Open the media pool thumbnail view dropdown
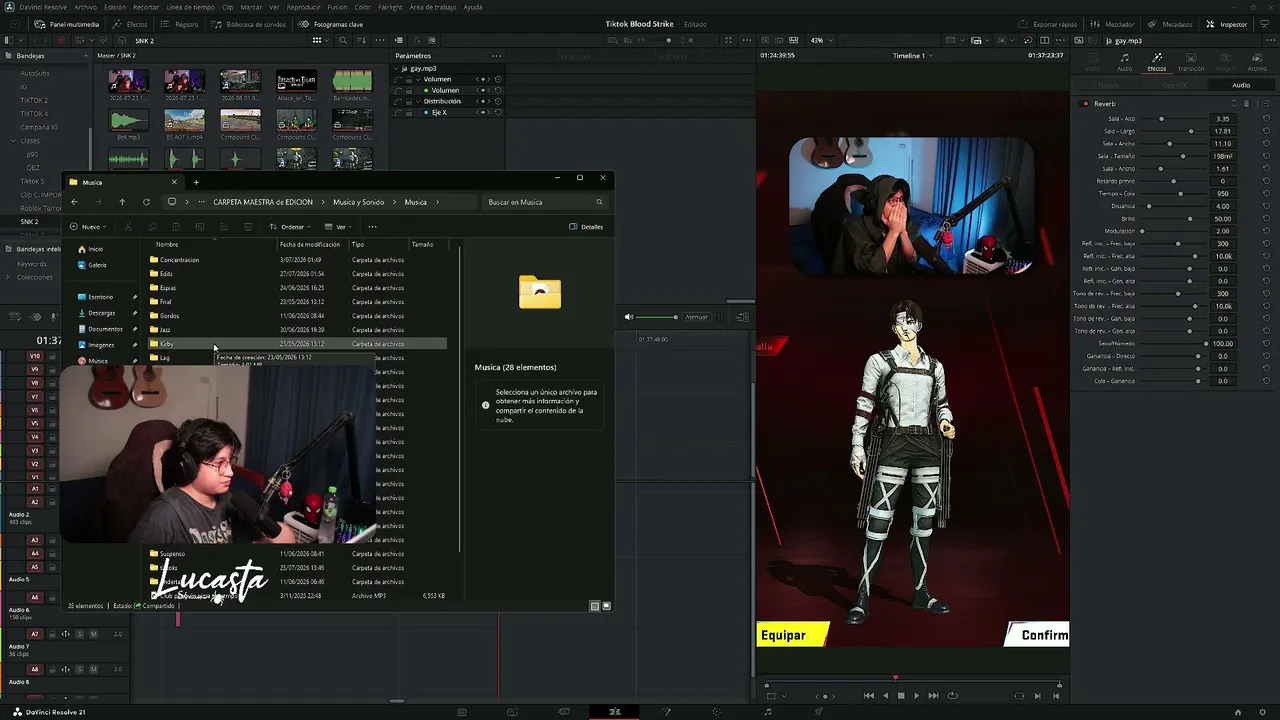This screenshot has height=720, width=1280. (x=320, y=41)
